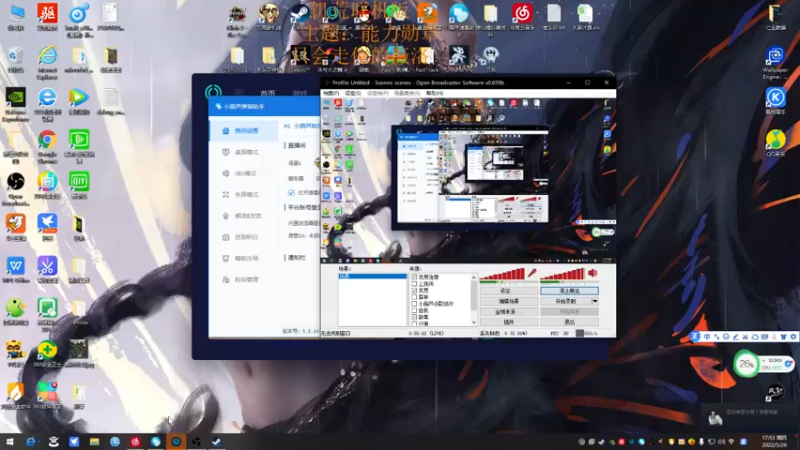Open iQIYI desktop icon

pos(79,186)
